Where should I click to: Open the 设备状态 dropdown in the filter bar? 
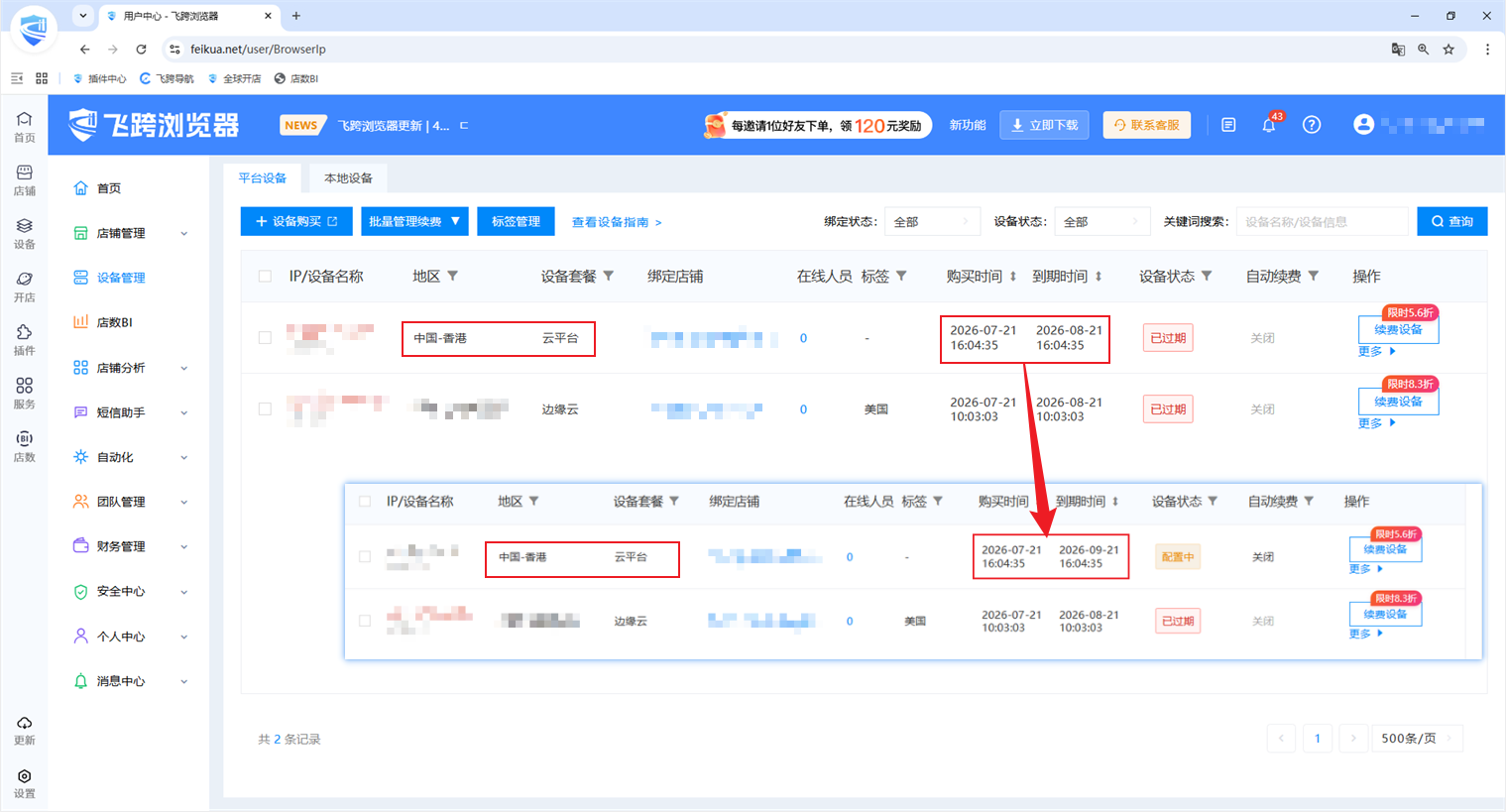[x=1101, y=222]
